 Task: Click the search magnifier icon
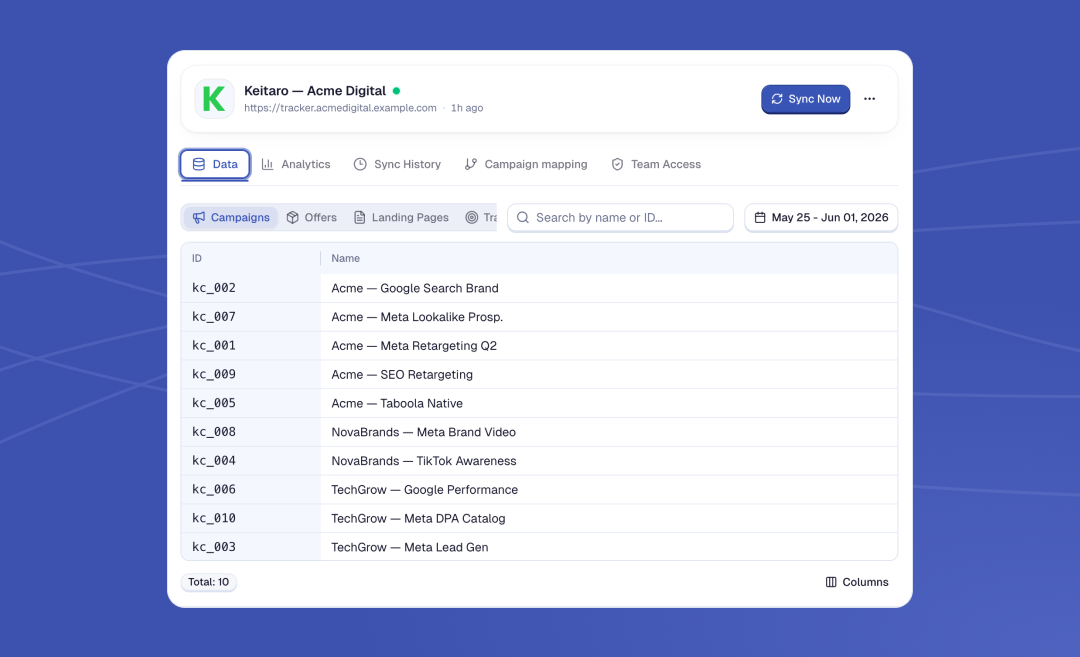(x=523, y=218)
